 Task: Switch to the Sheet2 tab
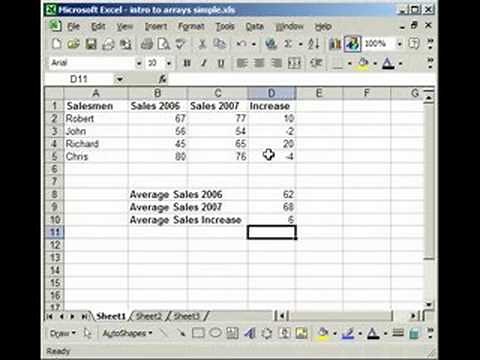(x=149, y=316)
